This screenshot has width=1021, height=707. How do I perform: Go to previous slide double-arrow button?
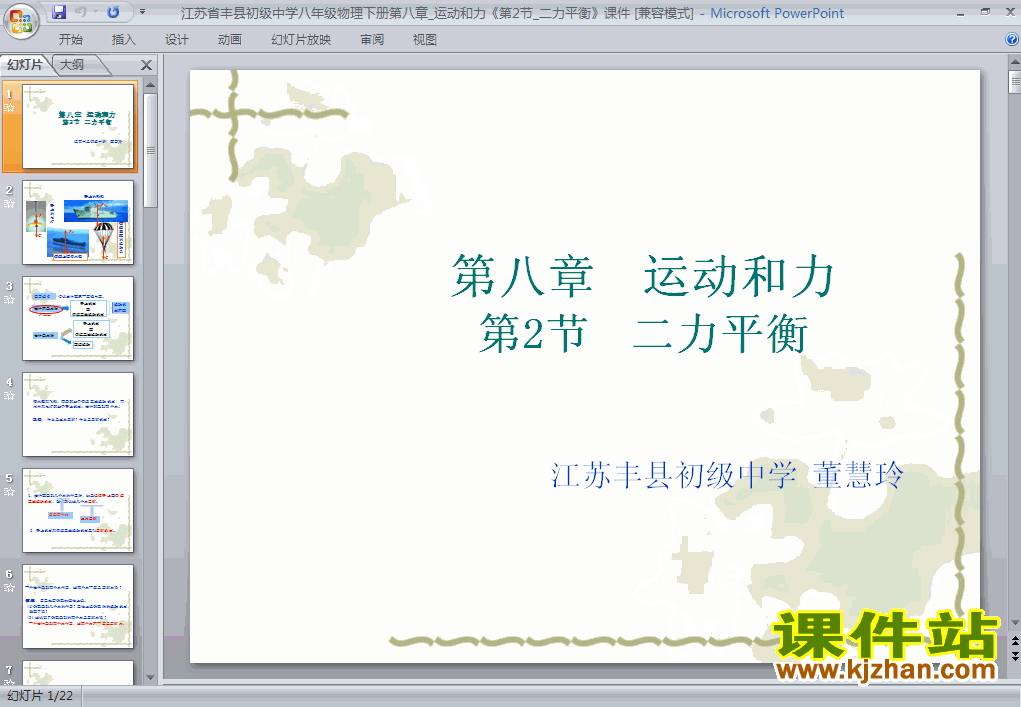tap(1015, 641)
